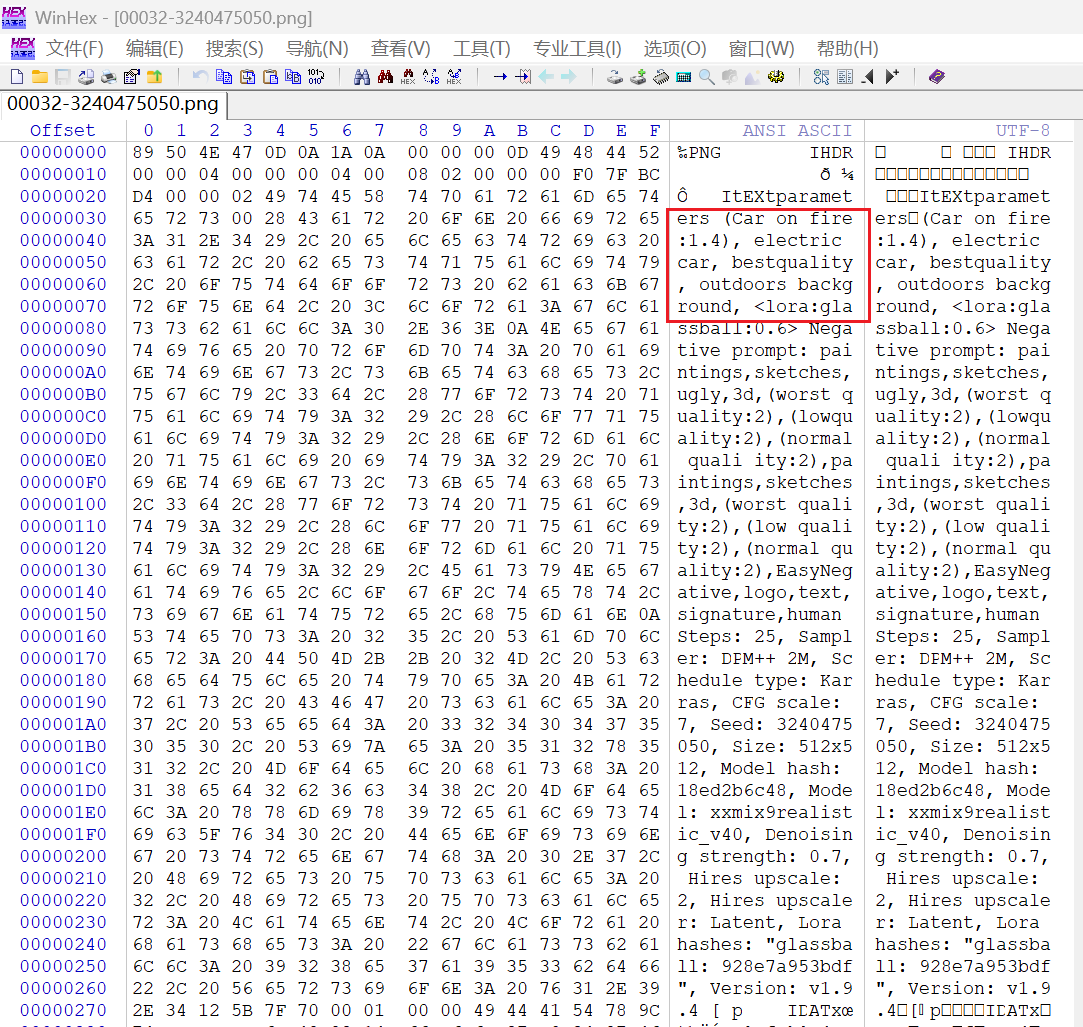Click the Find Hex Values icon
The width and height of the screenshot is (1083, 1027).
(x=408, y=77)
